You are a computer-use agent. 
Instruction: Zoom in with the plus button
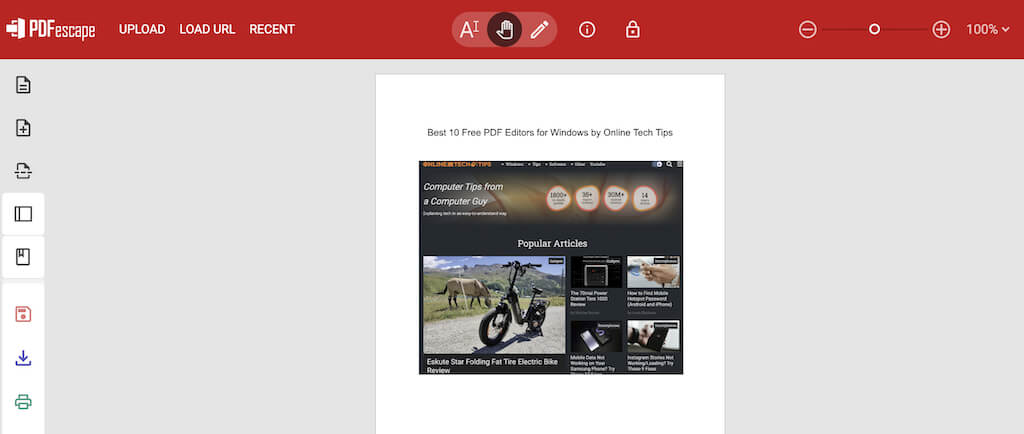(941, 29)
